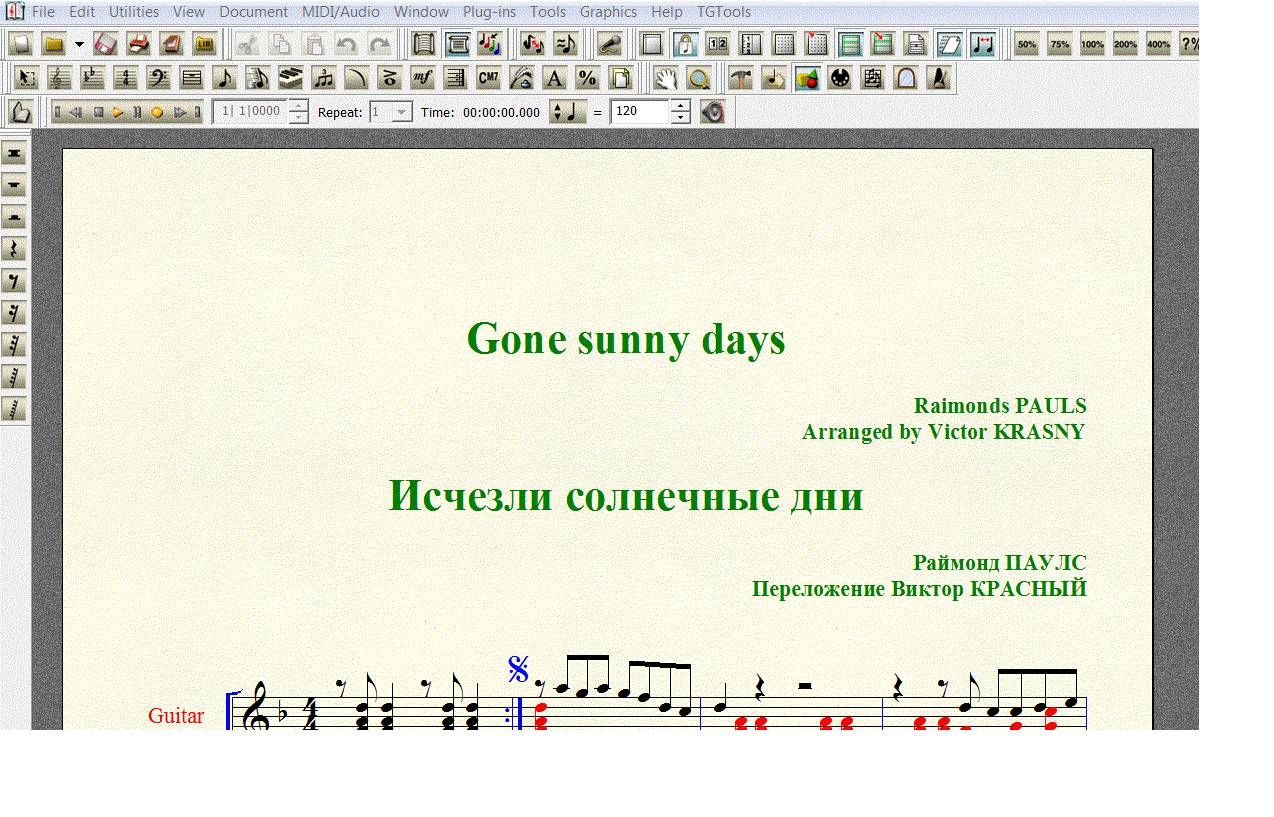Click the microphone icon in top toolbar

610,44
